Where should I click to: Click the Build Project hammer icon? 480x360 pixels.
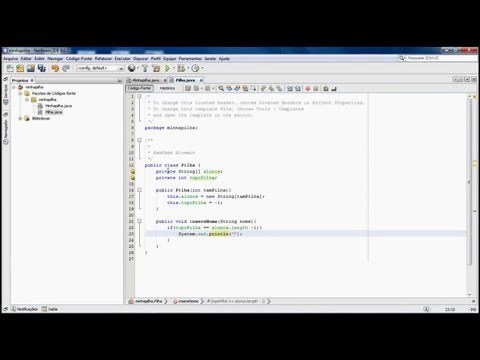[x=145, y=68]
